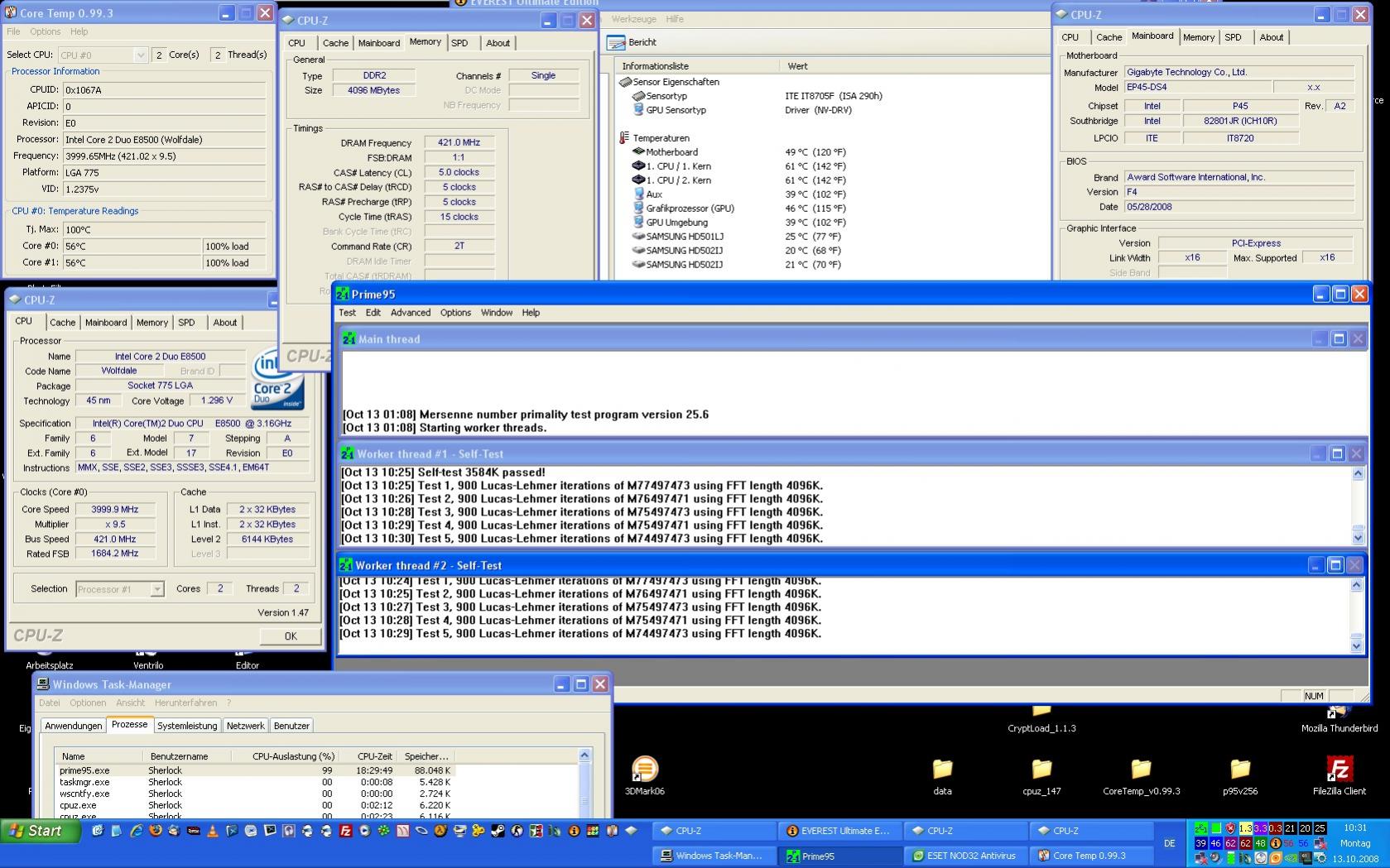Screen dimensions: 1390x868
Task: Open the FileZilla Client desktop icon
Action: (x=1339, y=770)
